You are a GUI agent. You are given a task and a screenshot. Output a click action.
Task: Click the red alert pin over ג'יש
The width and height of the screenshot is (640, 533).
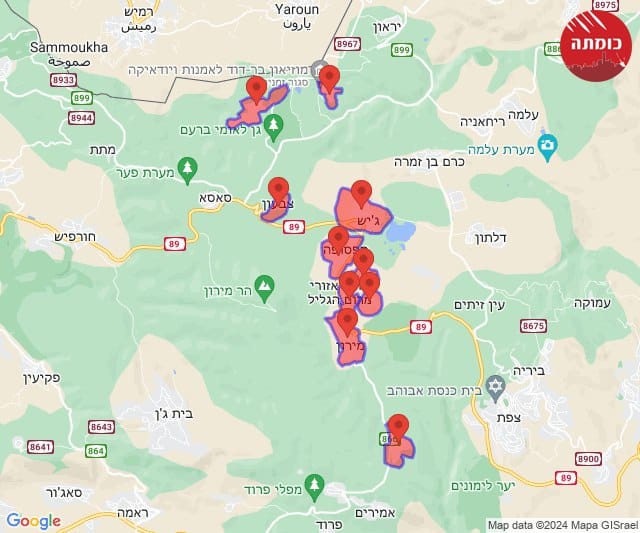click(361, 195)
